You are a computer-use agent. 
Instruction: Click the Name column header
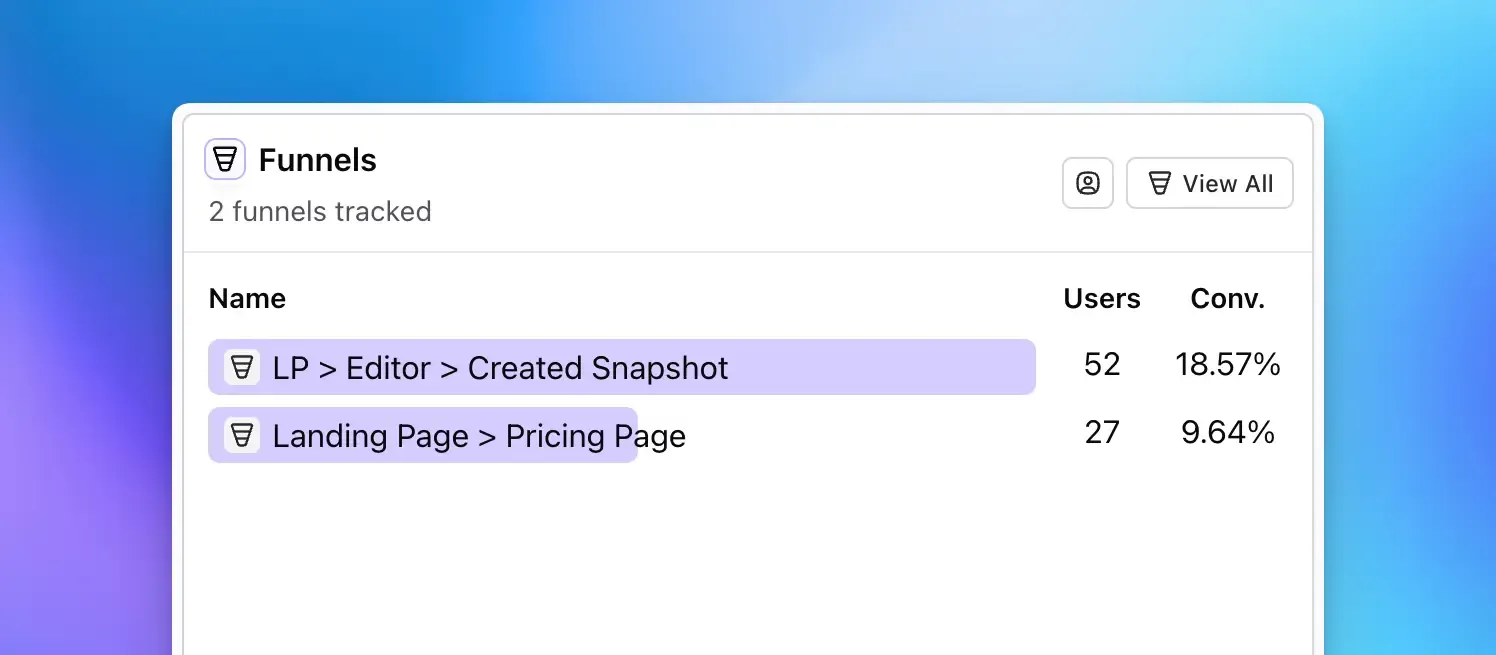coord(247,298)
